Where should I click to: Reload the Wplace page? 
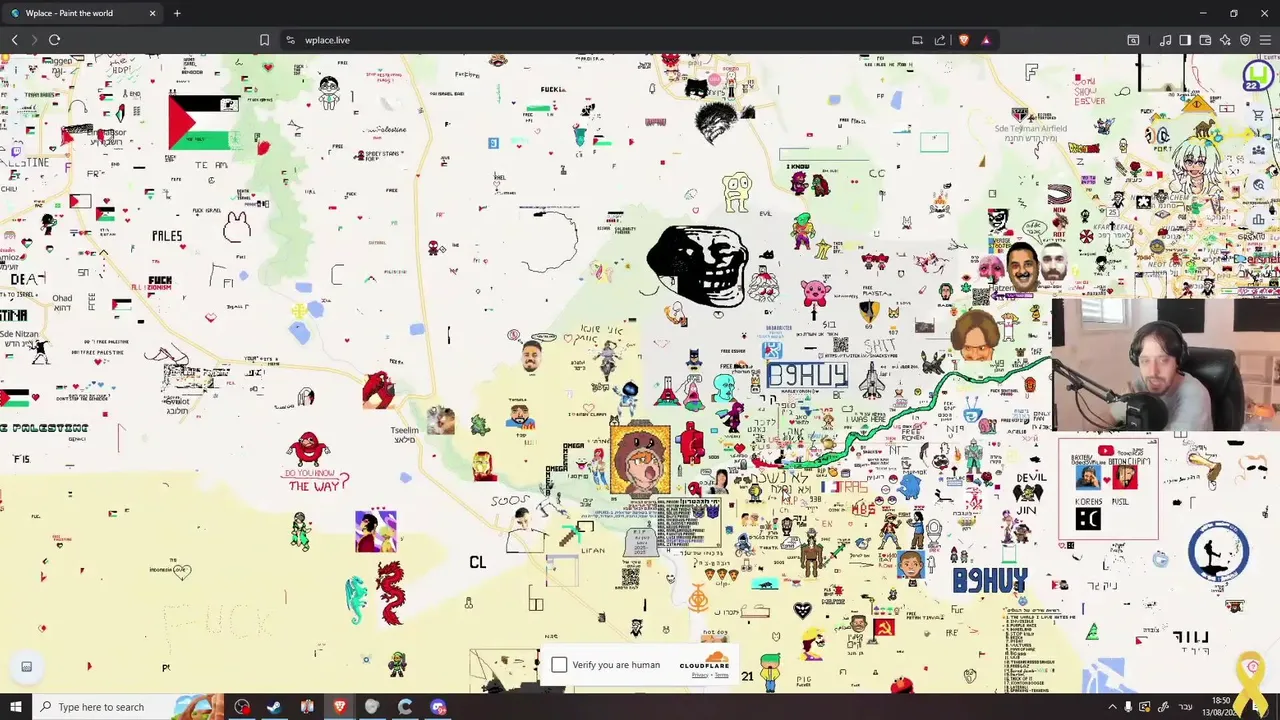tap(54, 40)
